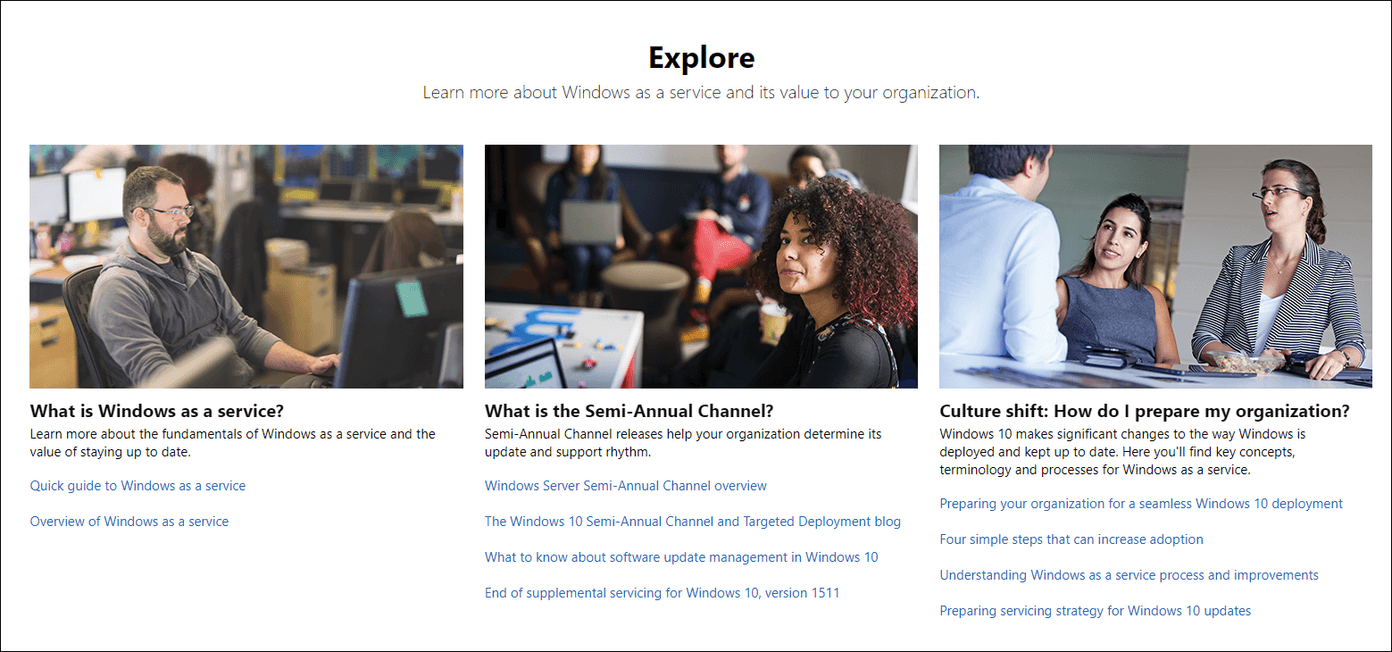
Task: Open 'Understanding Windows as a service process' link
Action: click(x=1129, y=576)
